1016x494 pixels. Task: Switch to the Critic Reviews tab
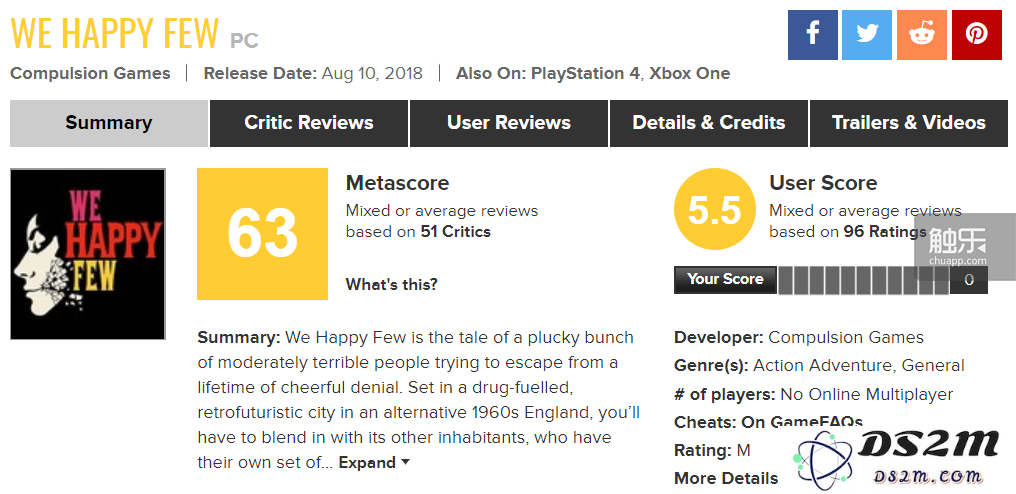pos(309,123)
